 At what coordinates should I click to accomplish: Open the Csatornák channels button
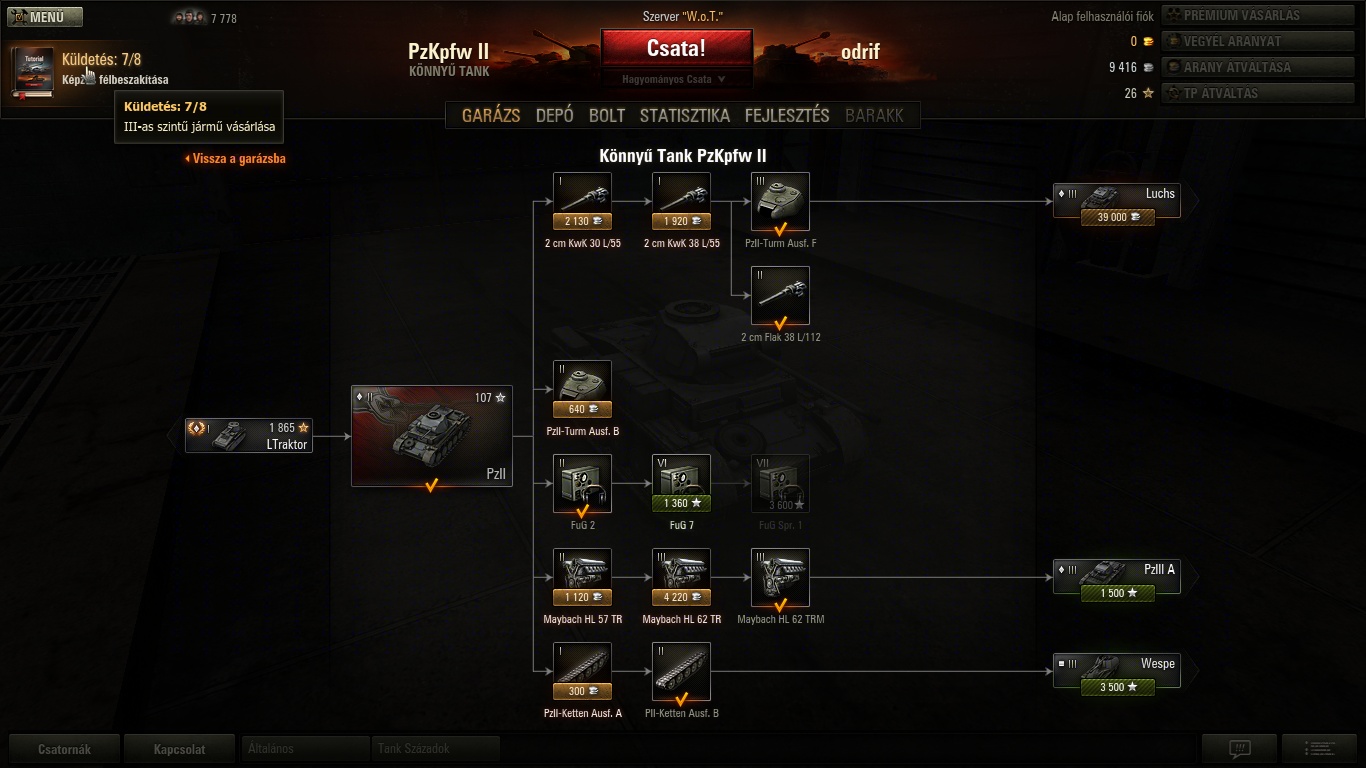64,748
